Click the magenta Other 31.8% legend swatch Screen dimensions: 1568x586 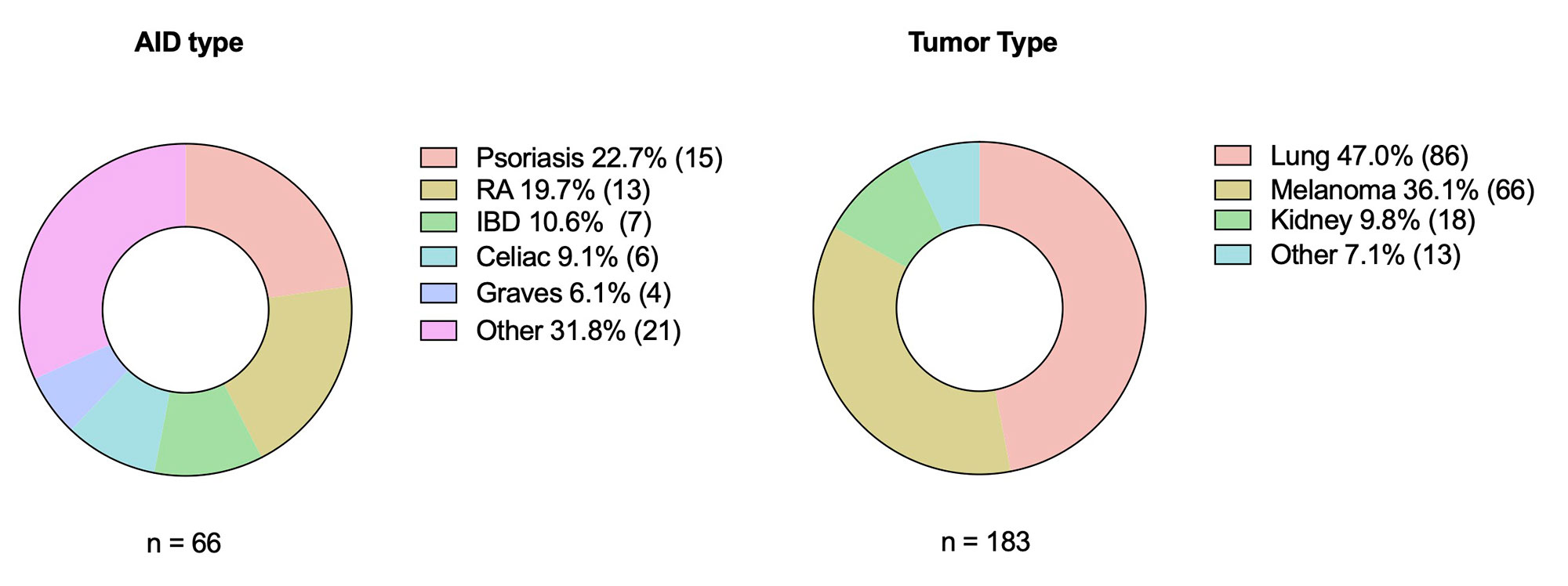point(438,331)
